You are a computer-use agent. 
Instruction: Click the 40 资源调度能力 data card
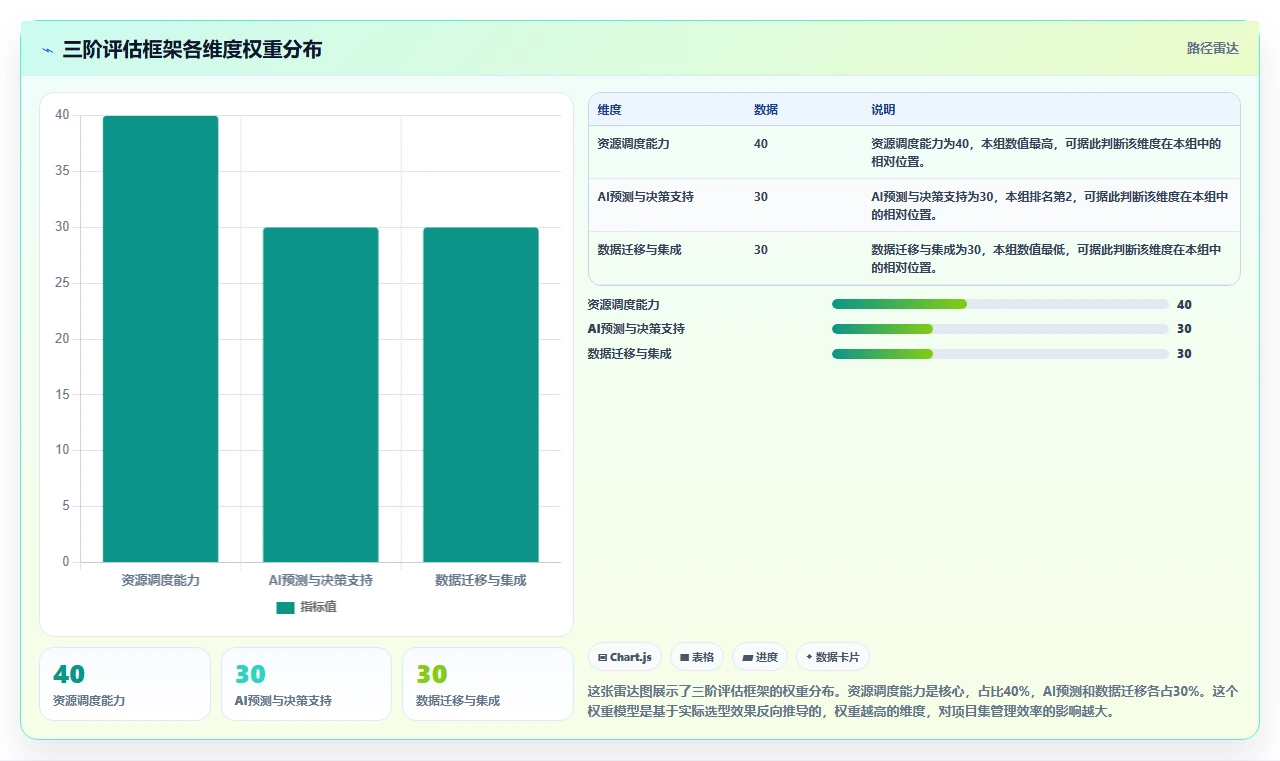tap(125, 684)
